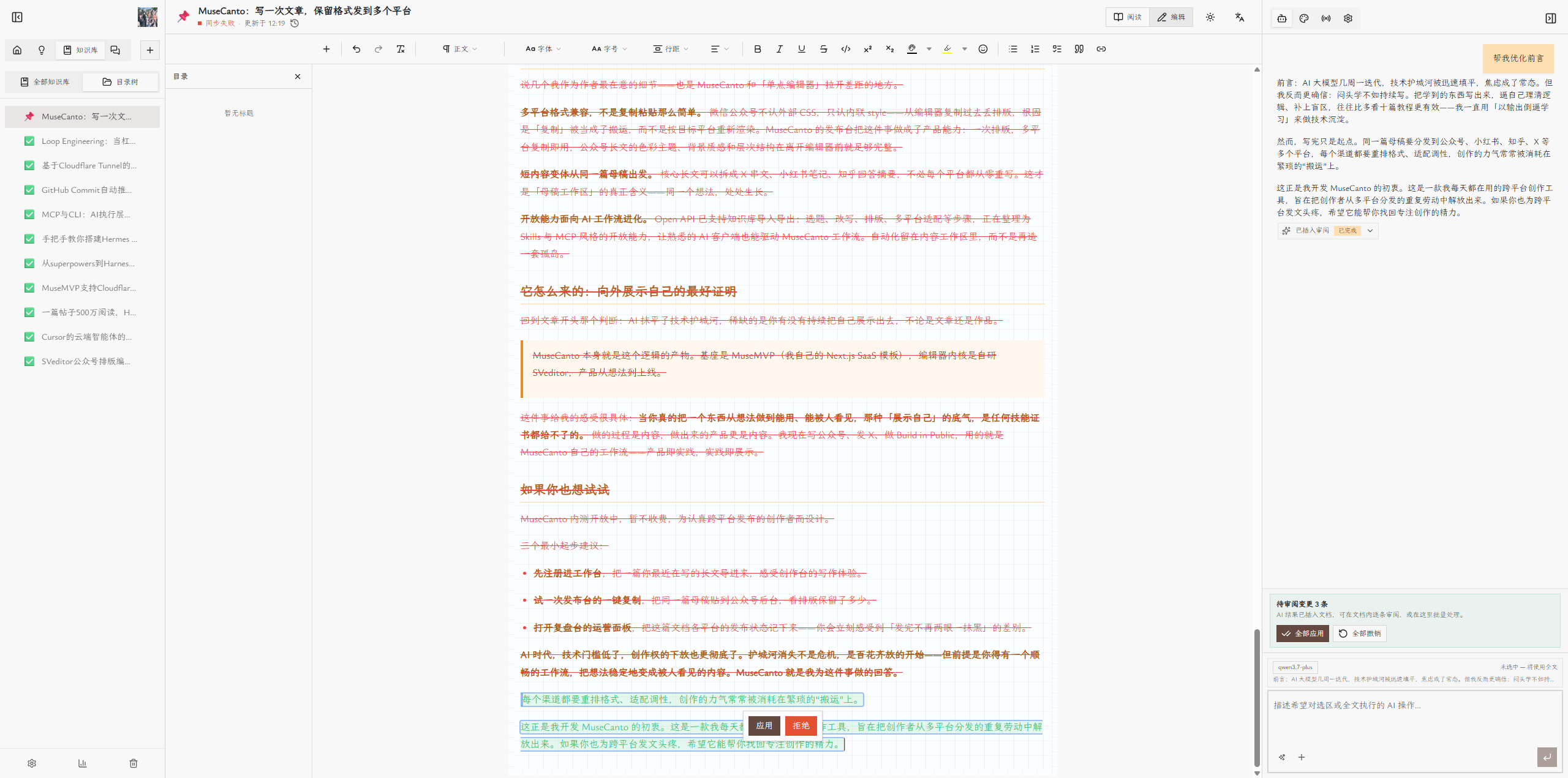The width and height of the screenshot is (1568, 778).
Task: Click the pin icon beside document title
Action: pos(183,17)
